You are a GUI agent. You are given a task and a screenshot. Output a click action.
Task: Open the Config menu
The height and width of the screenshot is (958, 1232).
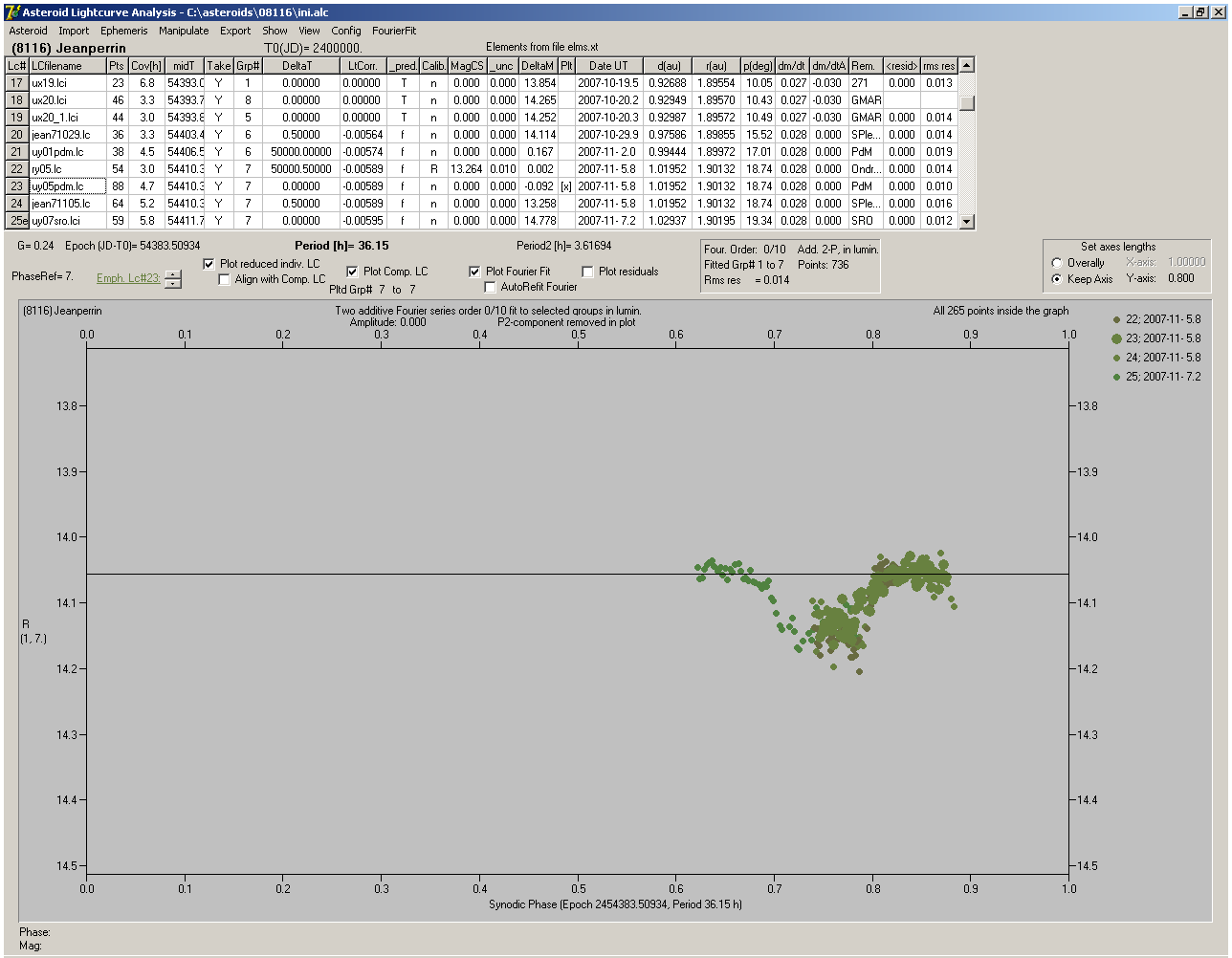pos(346,31)
